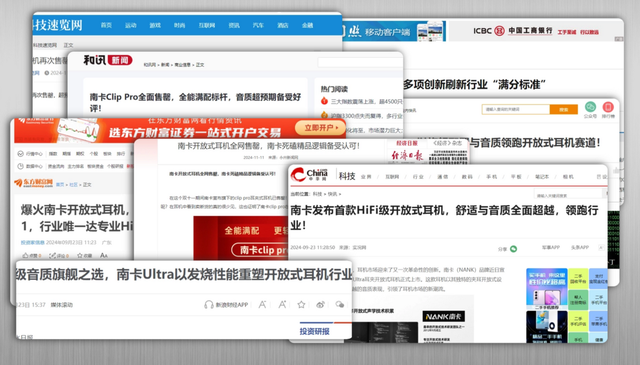Click the search input on the 和讯 page
The width and height of the screenshot is (640, 365).
(360, 62)
